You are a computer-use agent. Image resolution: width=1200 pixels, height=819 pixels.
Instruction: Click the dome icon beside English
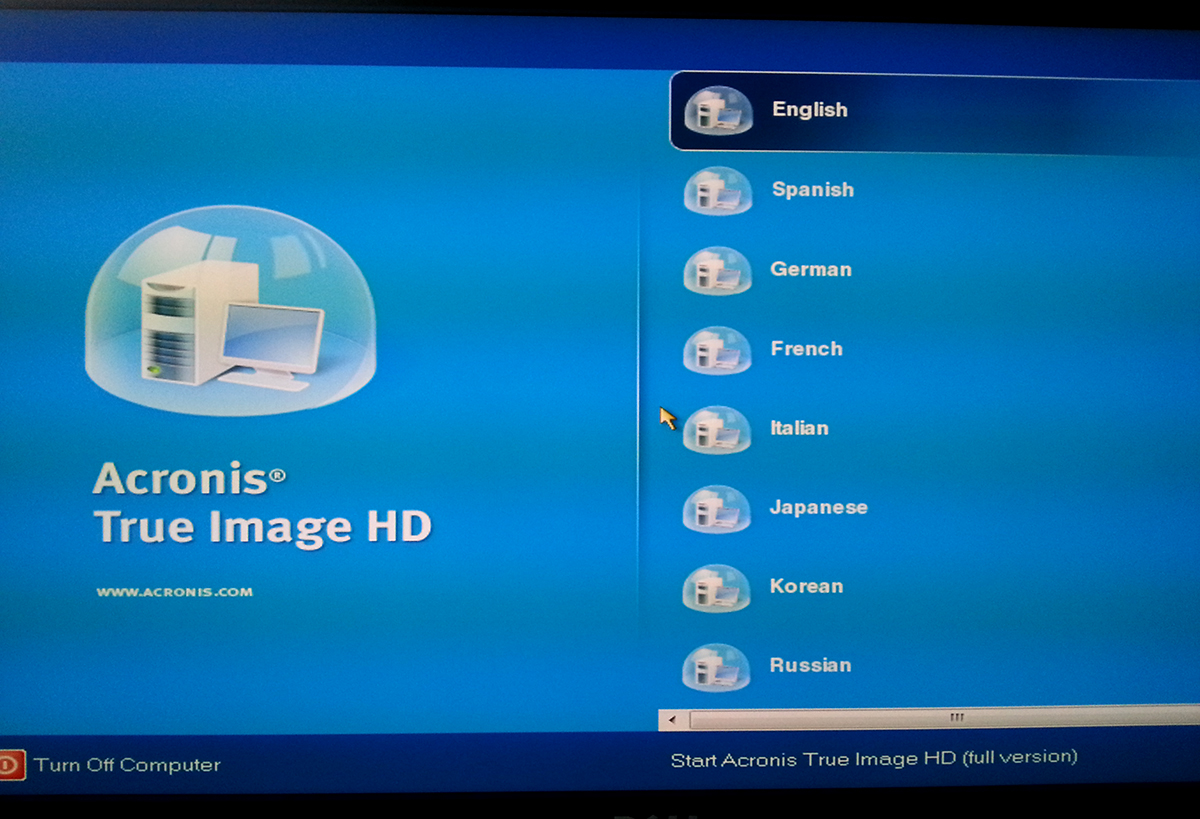(718, 111)
